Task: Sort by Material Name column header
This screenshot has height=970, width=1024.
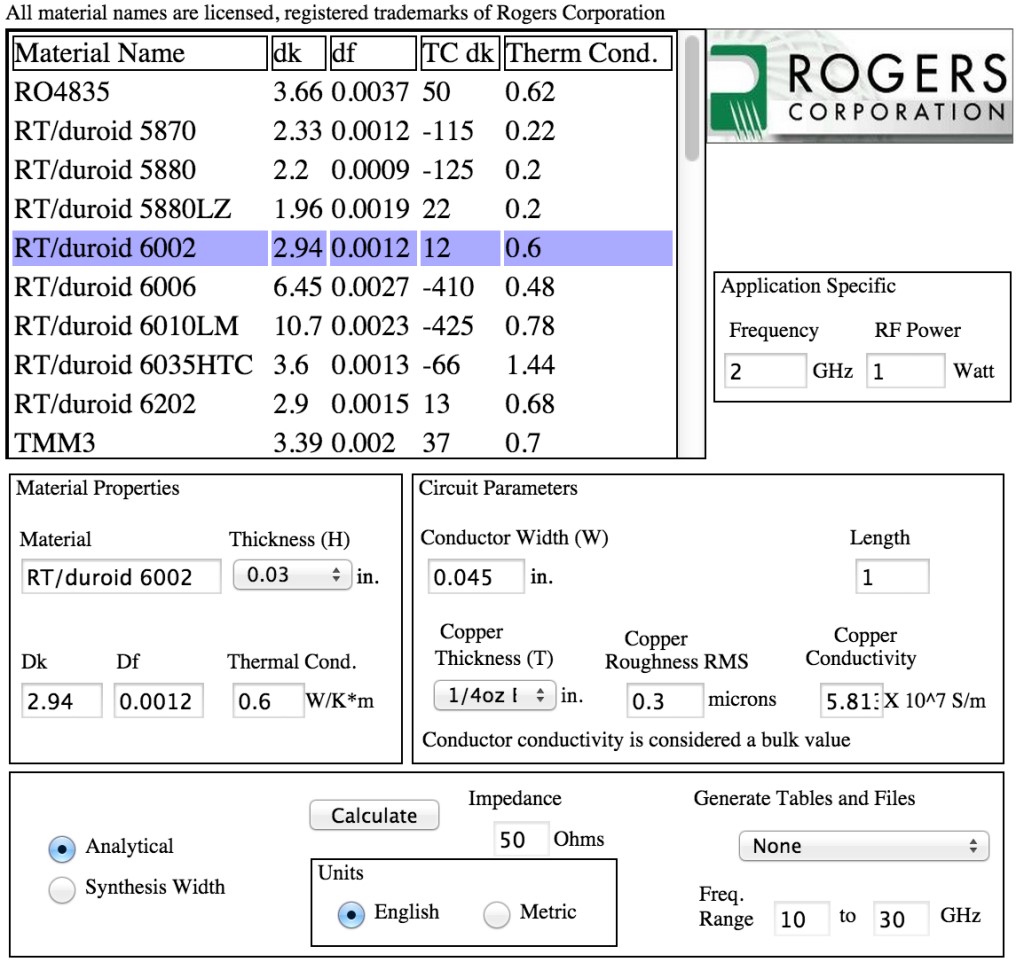Action: [x=140, y=53]
